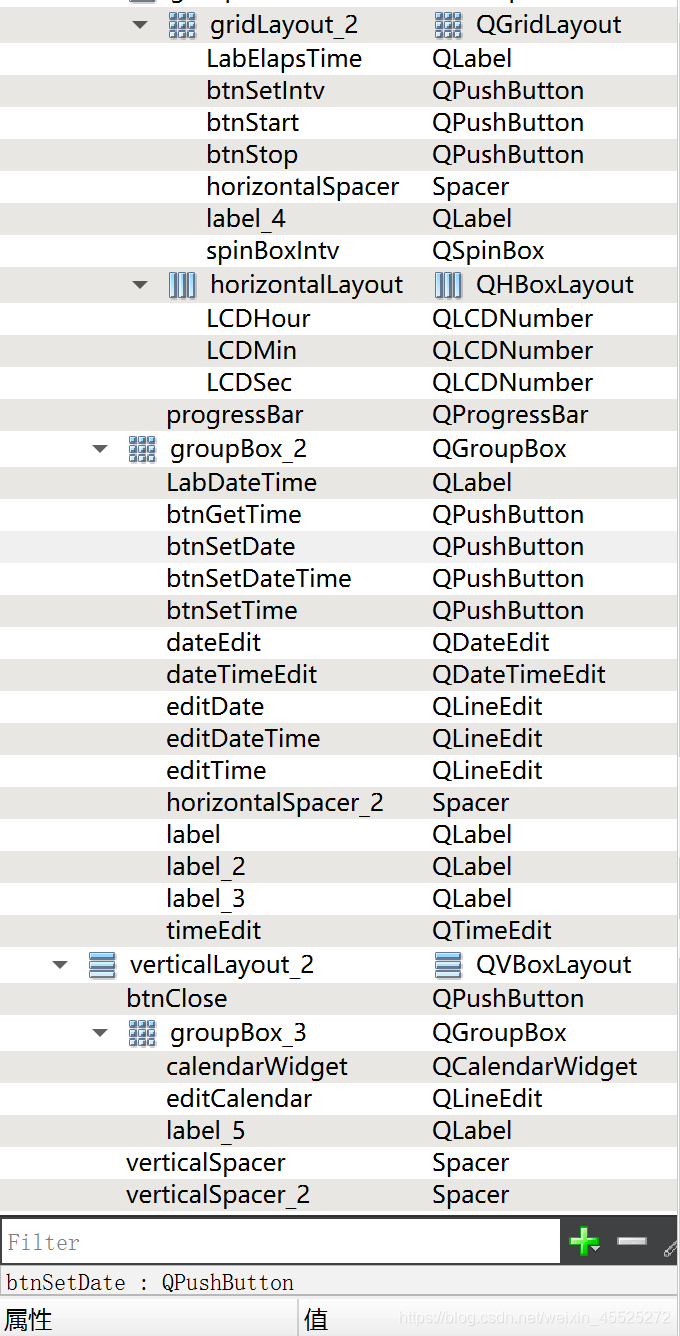Collapse the groupBox_3 tree node
Image resolution: width=680 pixels, height=1336 pixels.
(x=100, y=1033)
